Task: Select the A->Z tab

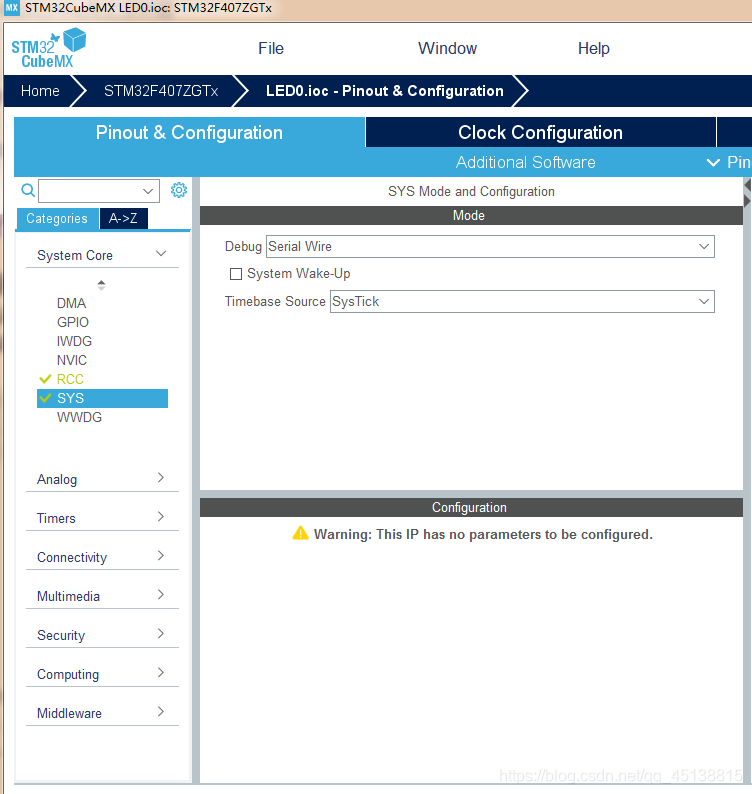Action: [x=123, y=219]
